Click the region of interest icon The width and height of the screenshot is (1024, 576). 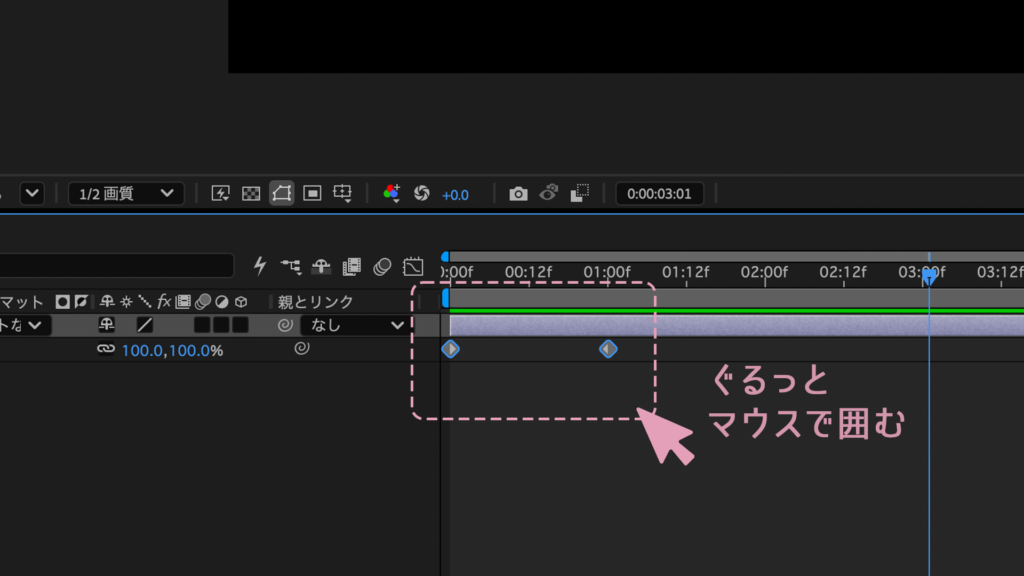pos(312,193)
